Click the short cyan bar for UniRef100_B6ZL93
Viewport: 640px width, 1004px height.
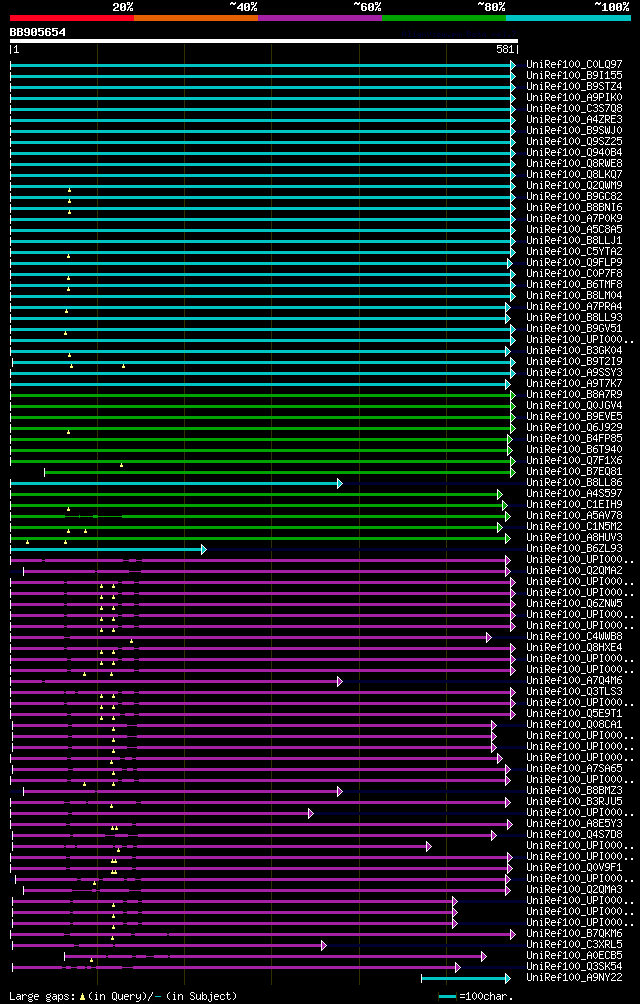click(x=108, y=549)
